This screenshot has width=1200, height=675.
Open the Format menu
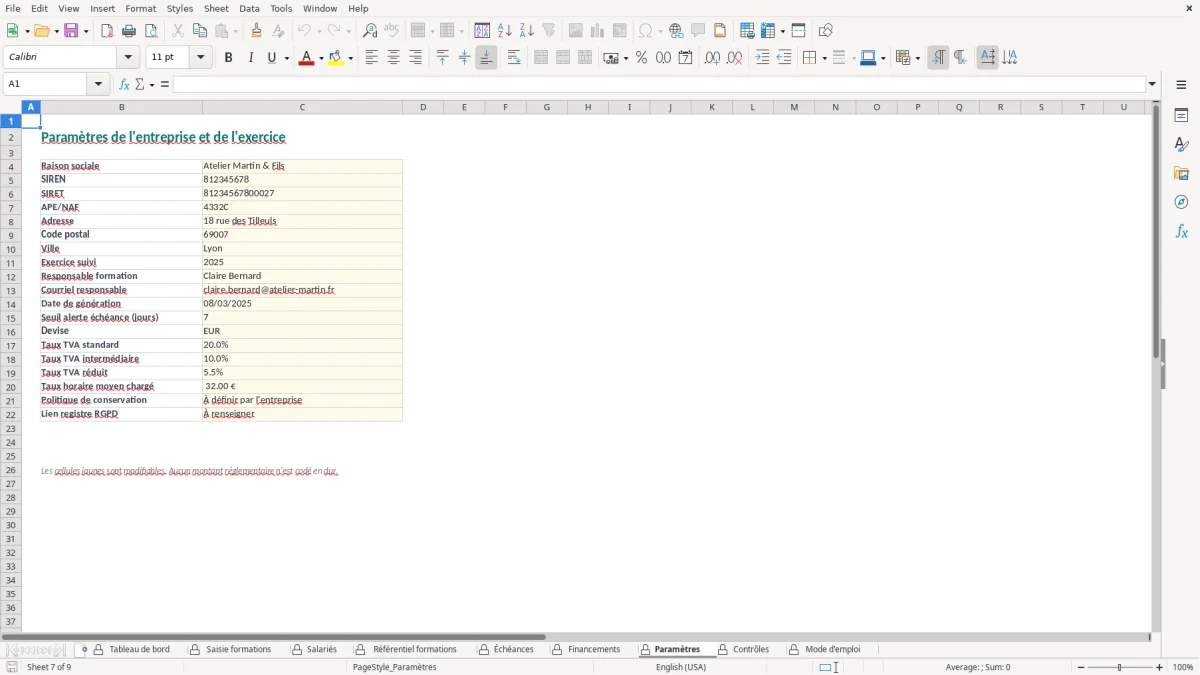pos(141,8)
